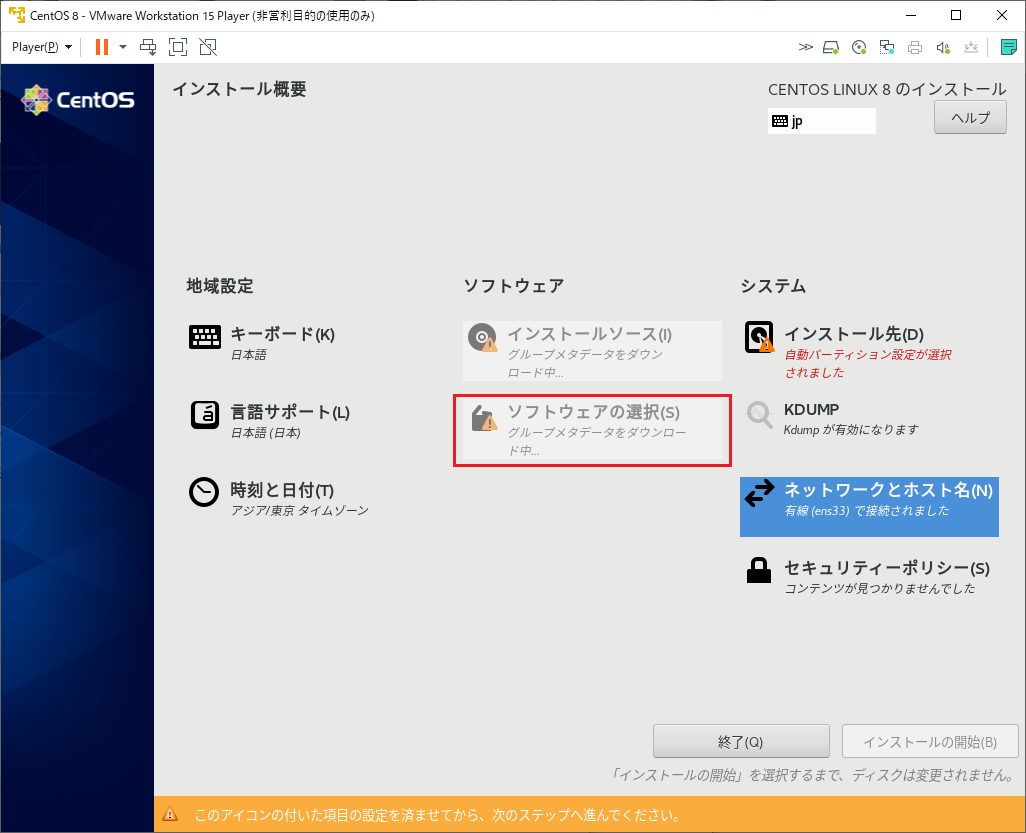
Task: Click the virtual CD/DVD device icon
Action: click(x=858, y=47)
